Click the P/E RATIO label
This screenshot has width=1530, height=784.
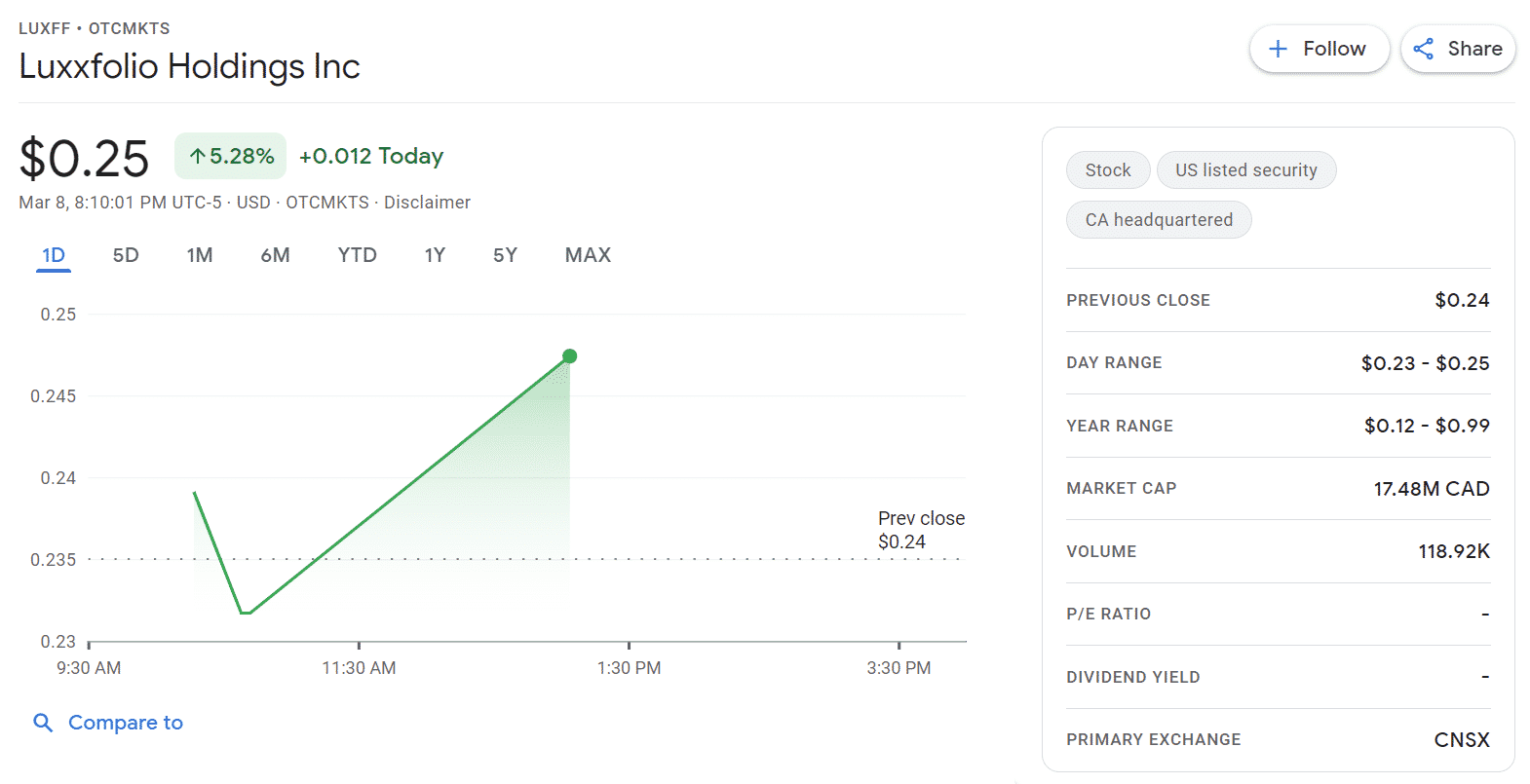[x=1109, y=615]
